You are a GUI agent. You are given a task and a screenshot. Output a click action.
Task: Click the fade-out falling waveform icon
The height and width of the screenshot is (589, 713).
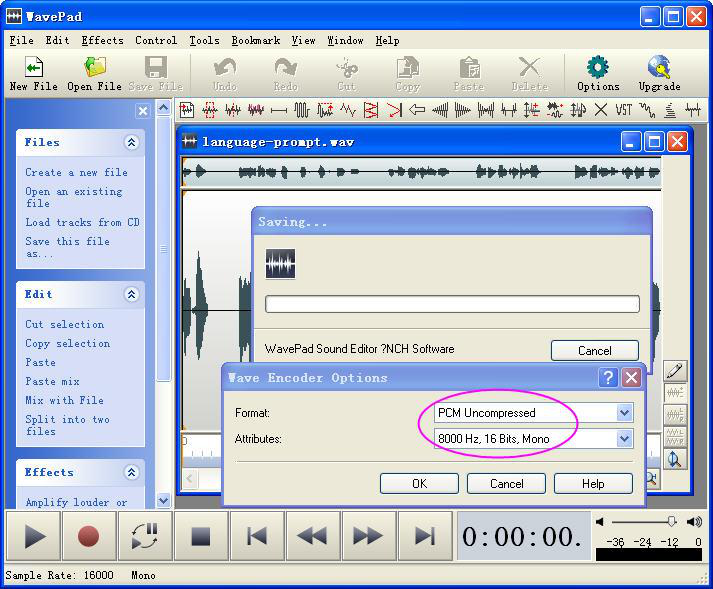point(462,110)
